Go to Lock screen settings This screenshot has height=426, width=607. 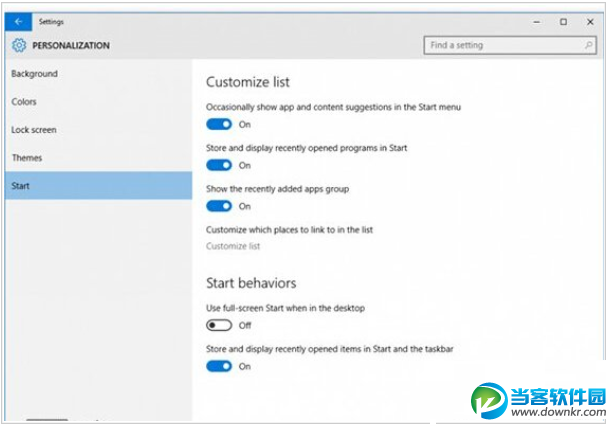34,130
